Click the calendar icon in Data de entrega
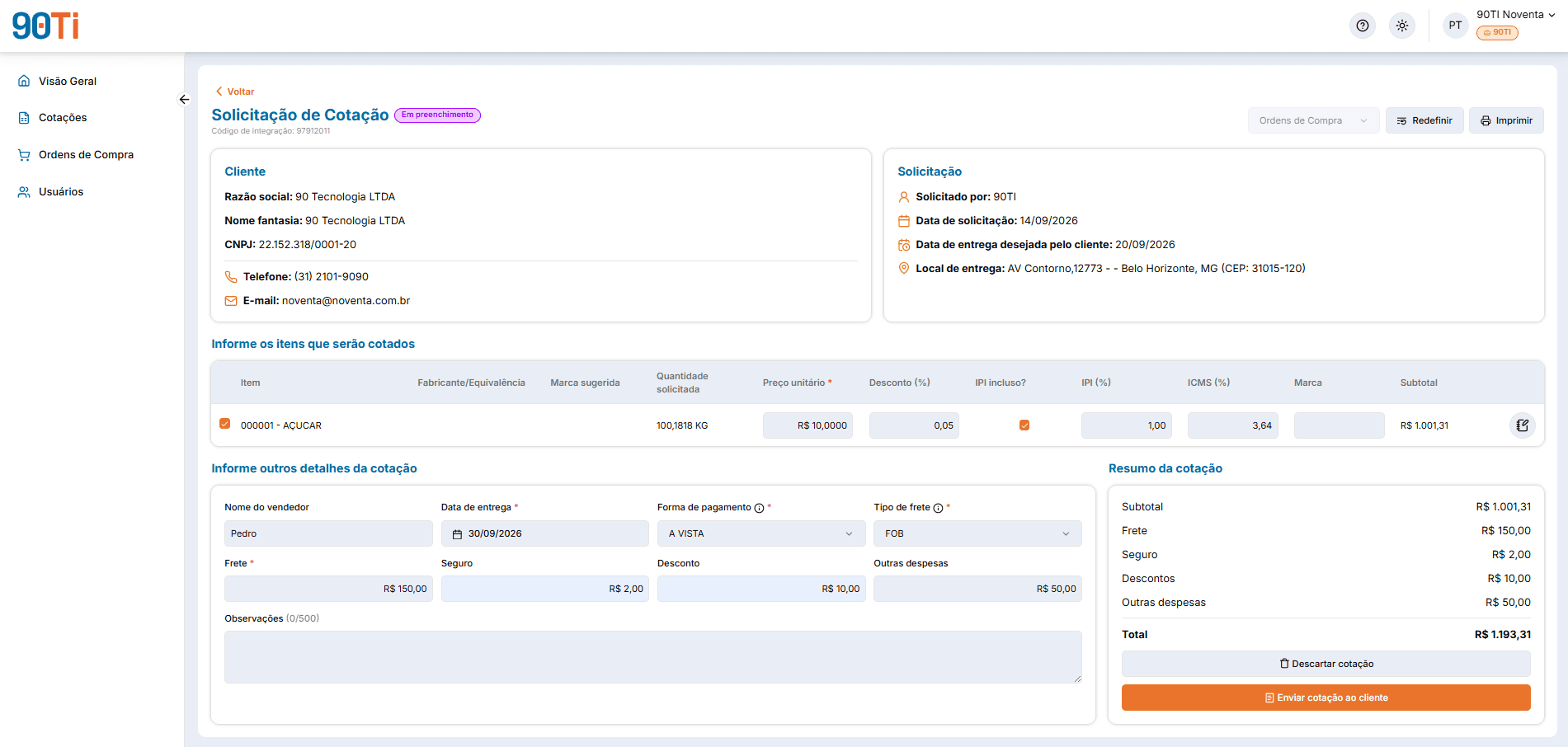Image resolution: width=1568 pixels, height=747 pixels. click(x=457, y=534)
